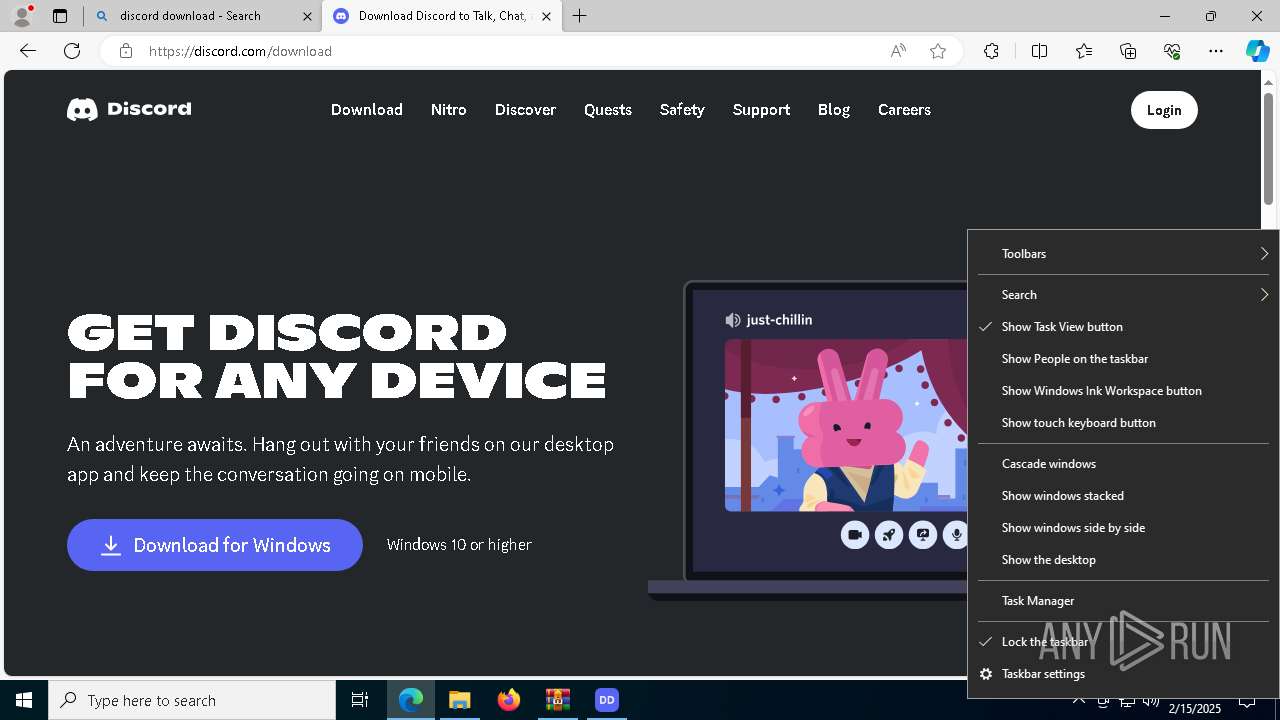Click the Discord logo in the header

click(x=129, y=109)
